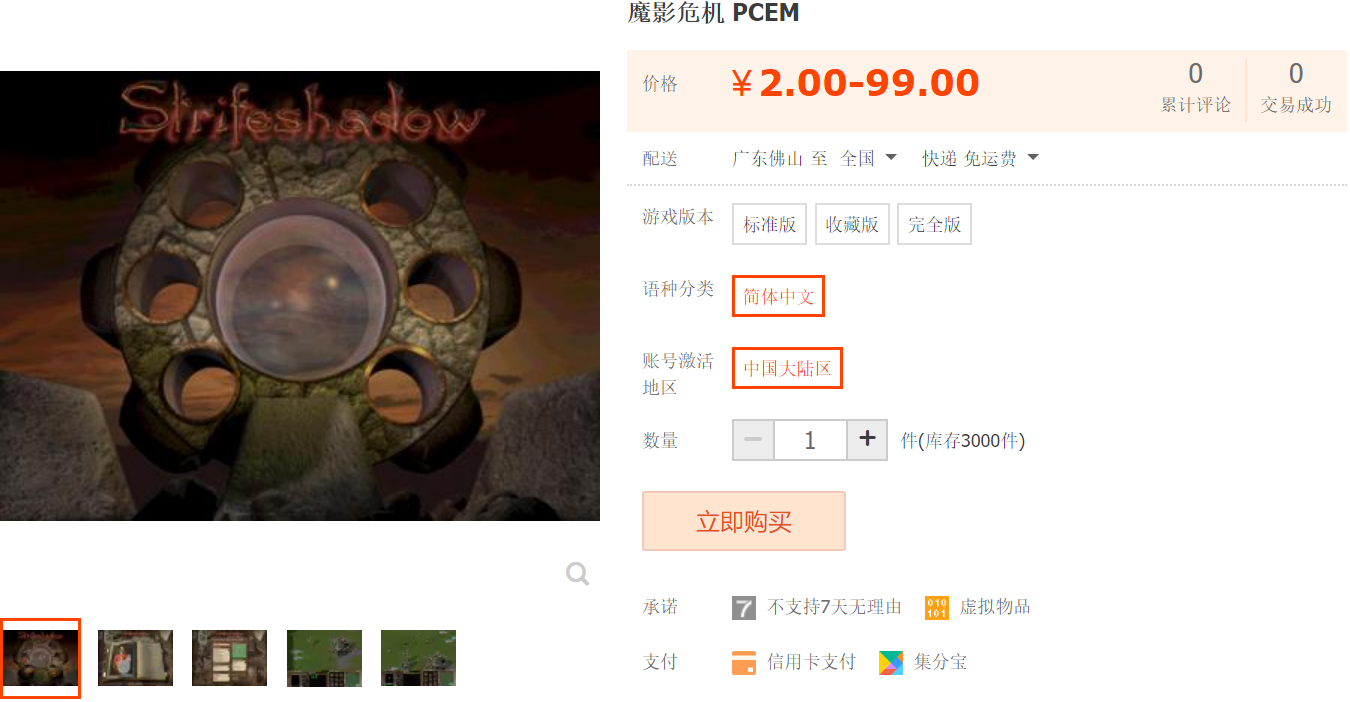Click the 7-day no-return policy icon
1350x702 pixels.
[744, 607]
